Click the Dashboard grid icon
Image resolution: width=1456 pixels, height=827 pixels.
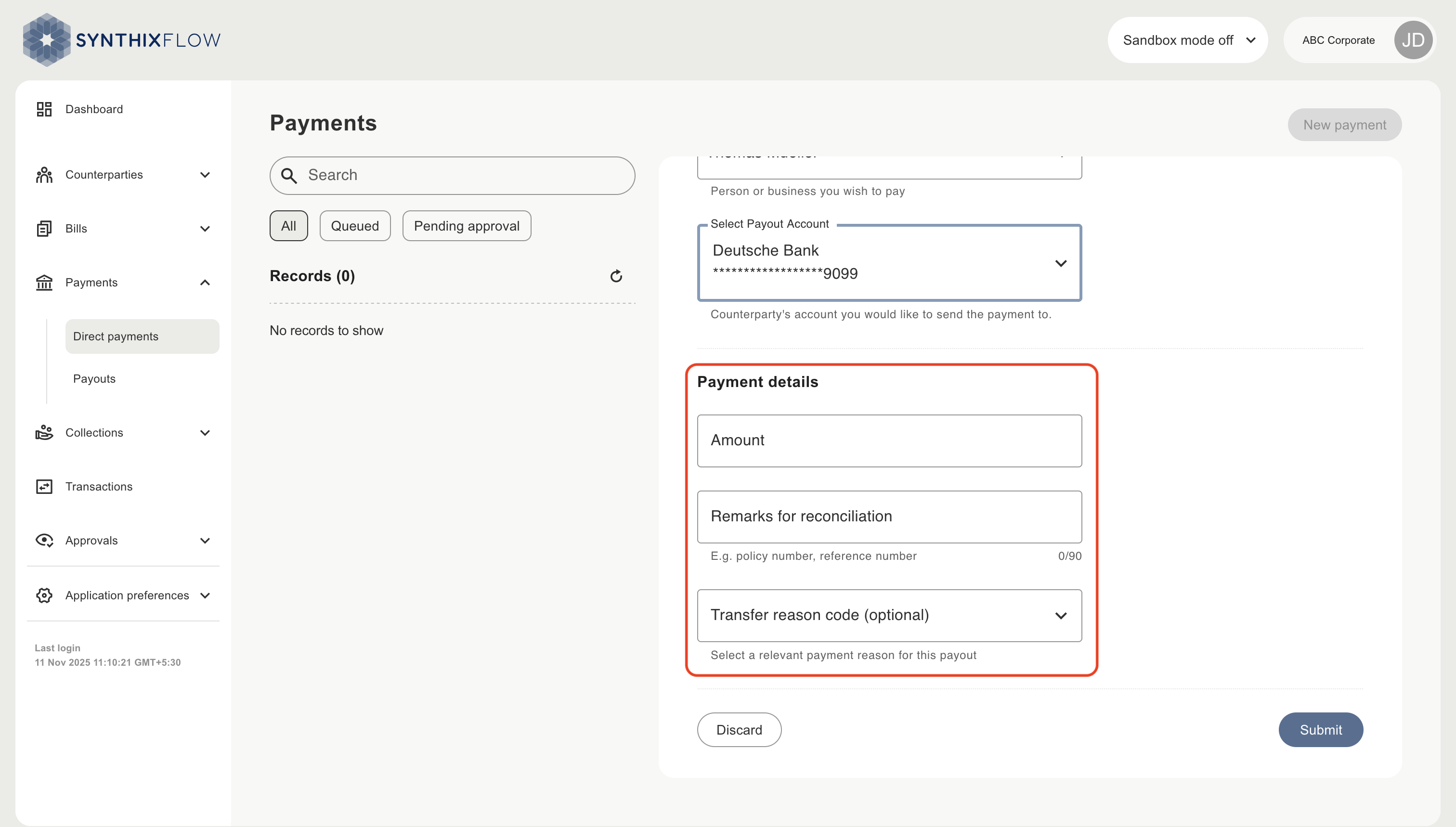44,109
